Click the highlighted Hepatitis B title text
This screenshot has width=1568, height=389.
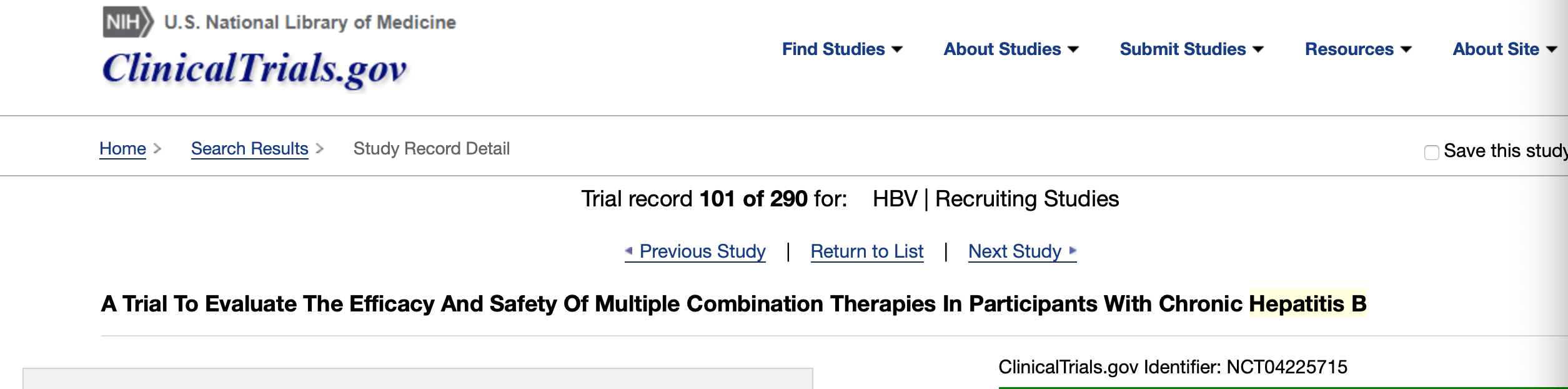[1307, 304]
